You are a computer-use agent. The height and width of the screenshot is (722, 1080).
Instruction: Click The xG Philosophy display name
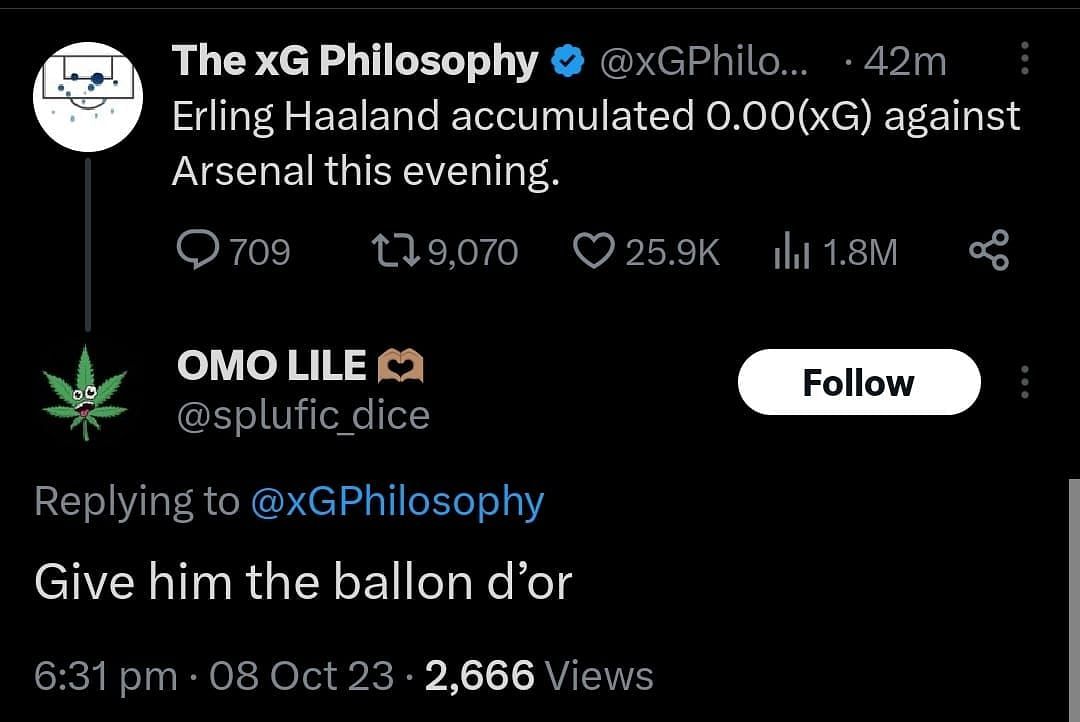[355, 62]
